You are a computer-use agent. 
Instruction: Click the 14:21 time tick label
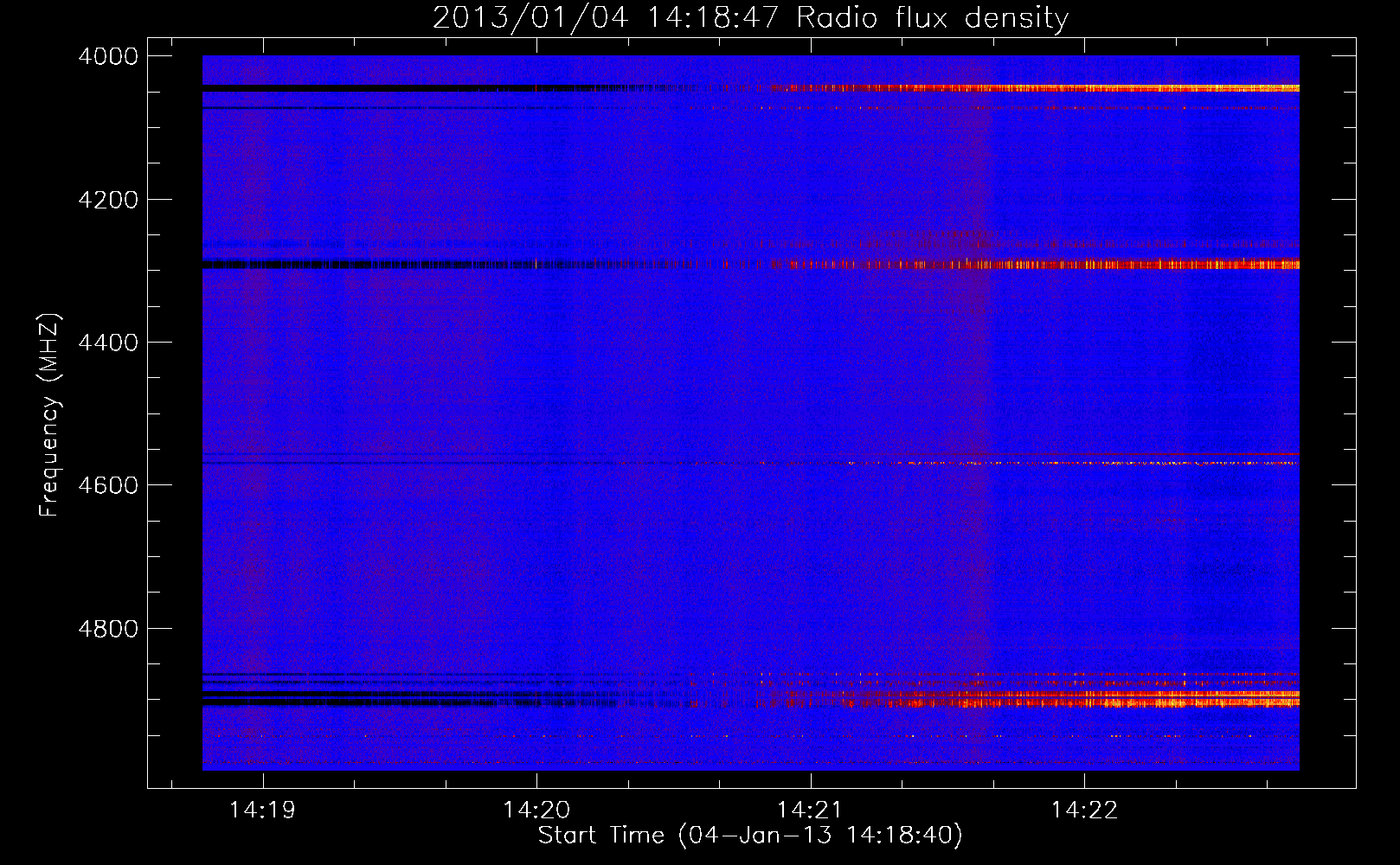point(810,810)
